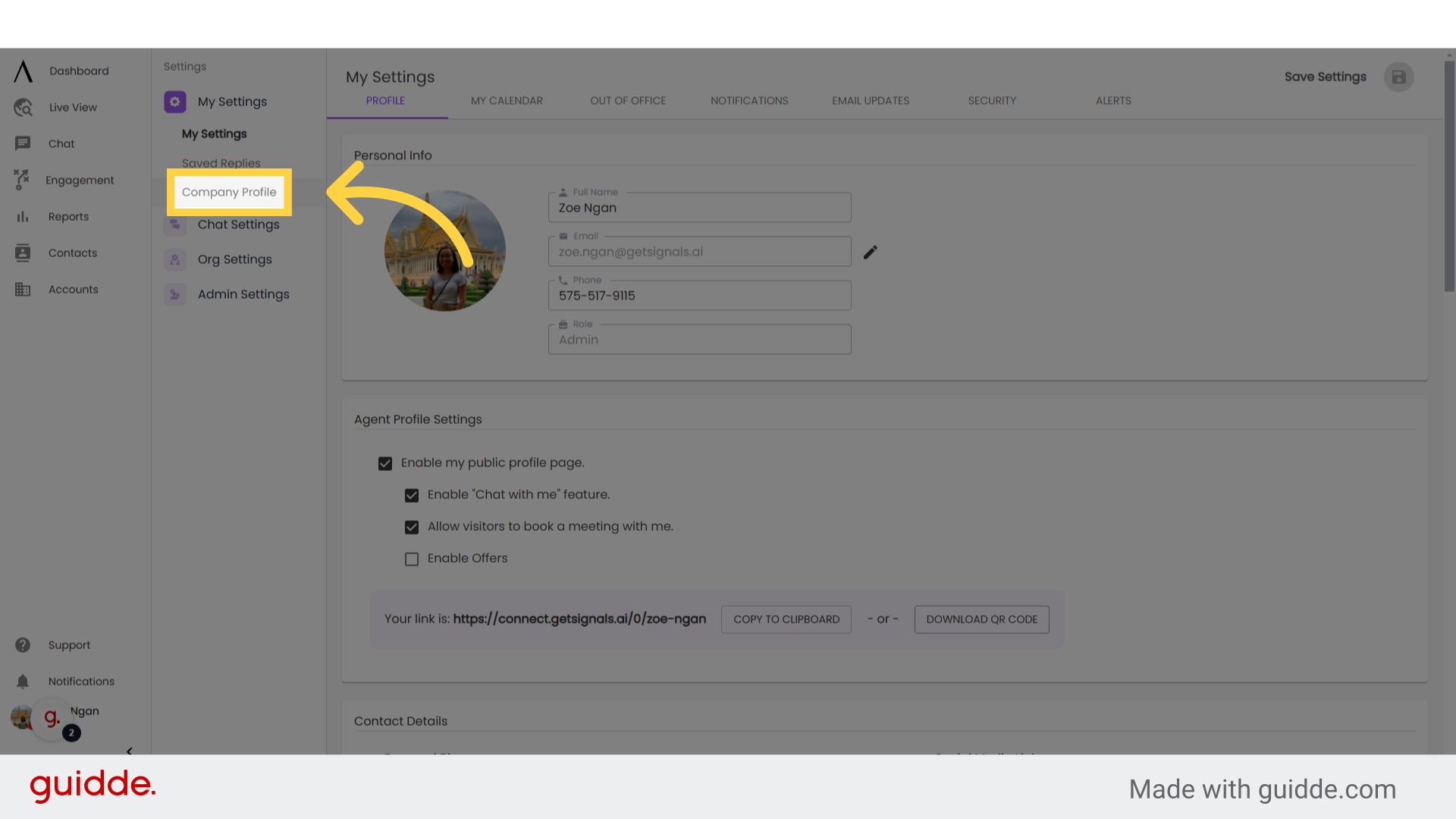Toggle 'Chat with me' feature checkbox
The image size is (1456, 819).
(412, 495)
